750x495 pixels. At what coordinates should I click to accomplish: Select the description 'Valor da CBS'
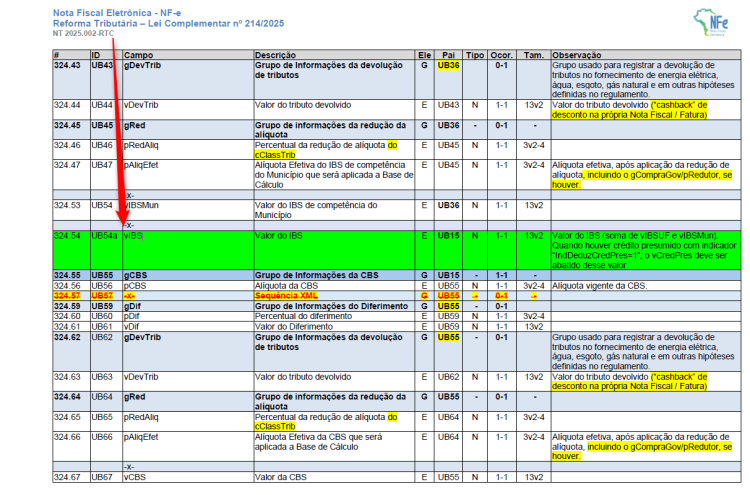pos(280,478)
